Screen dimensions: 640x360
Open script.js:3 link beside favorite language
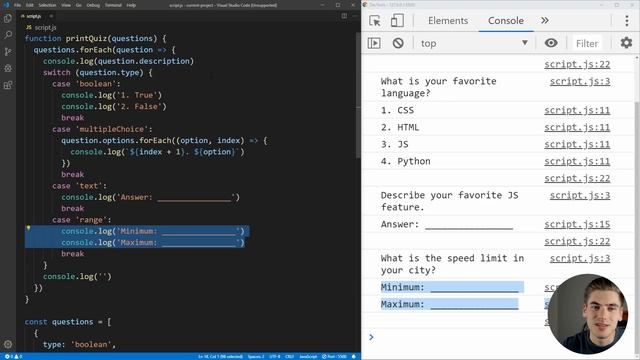coord(580,81)
